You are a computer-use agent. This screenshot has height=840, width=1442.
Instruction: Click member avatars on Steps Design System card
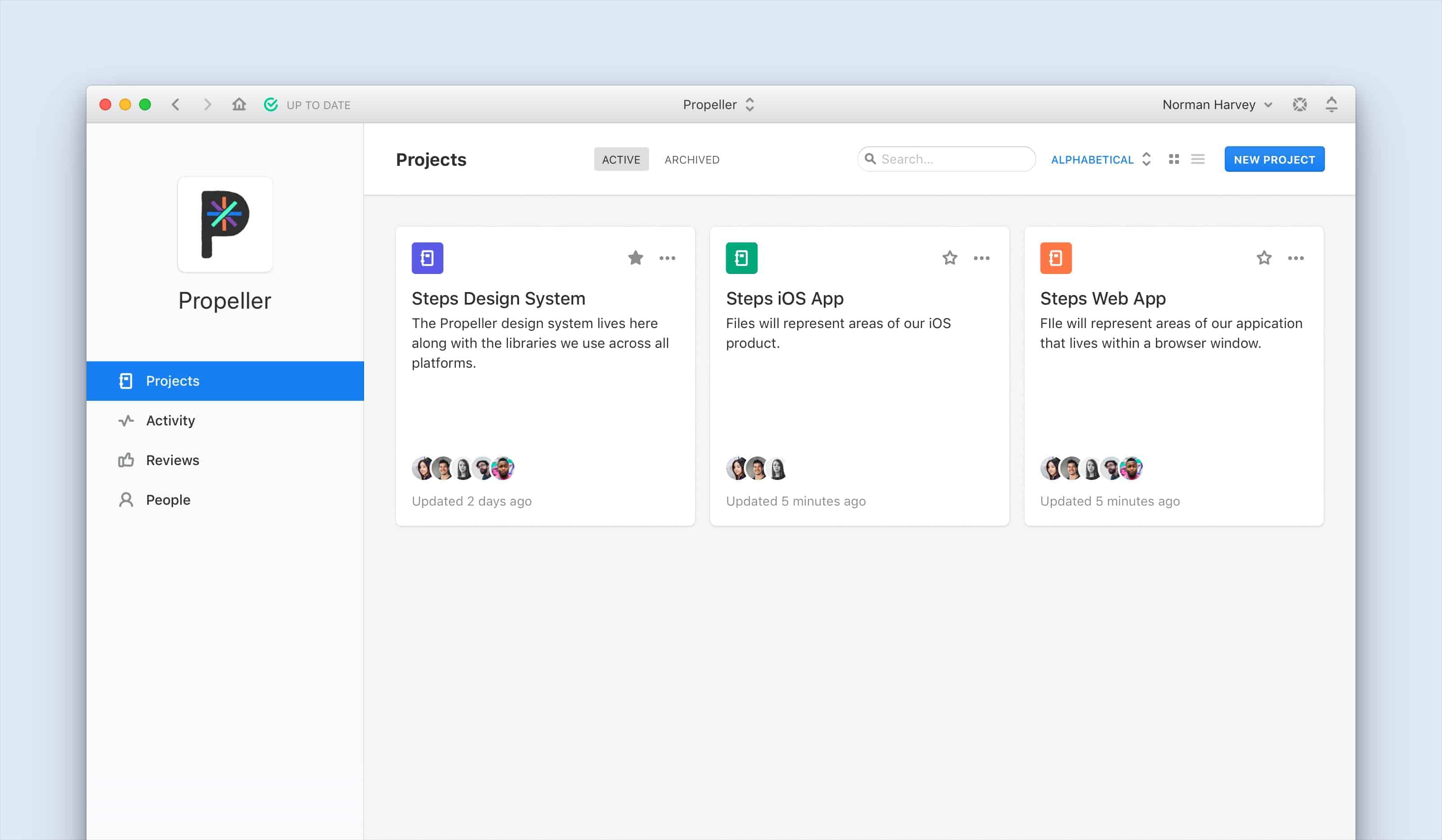(x=463, y=468)
